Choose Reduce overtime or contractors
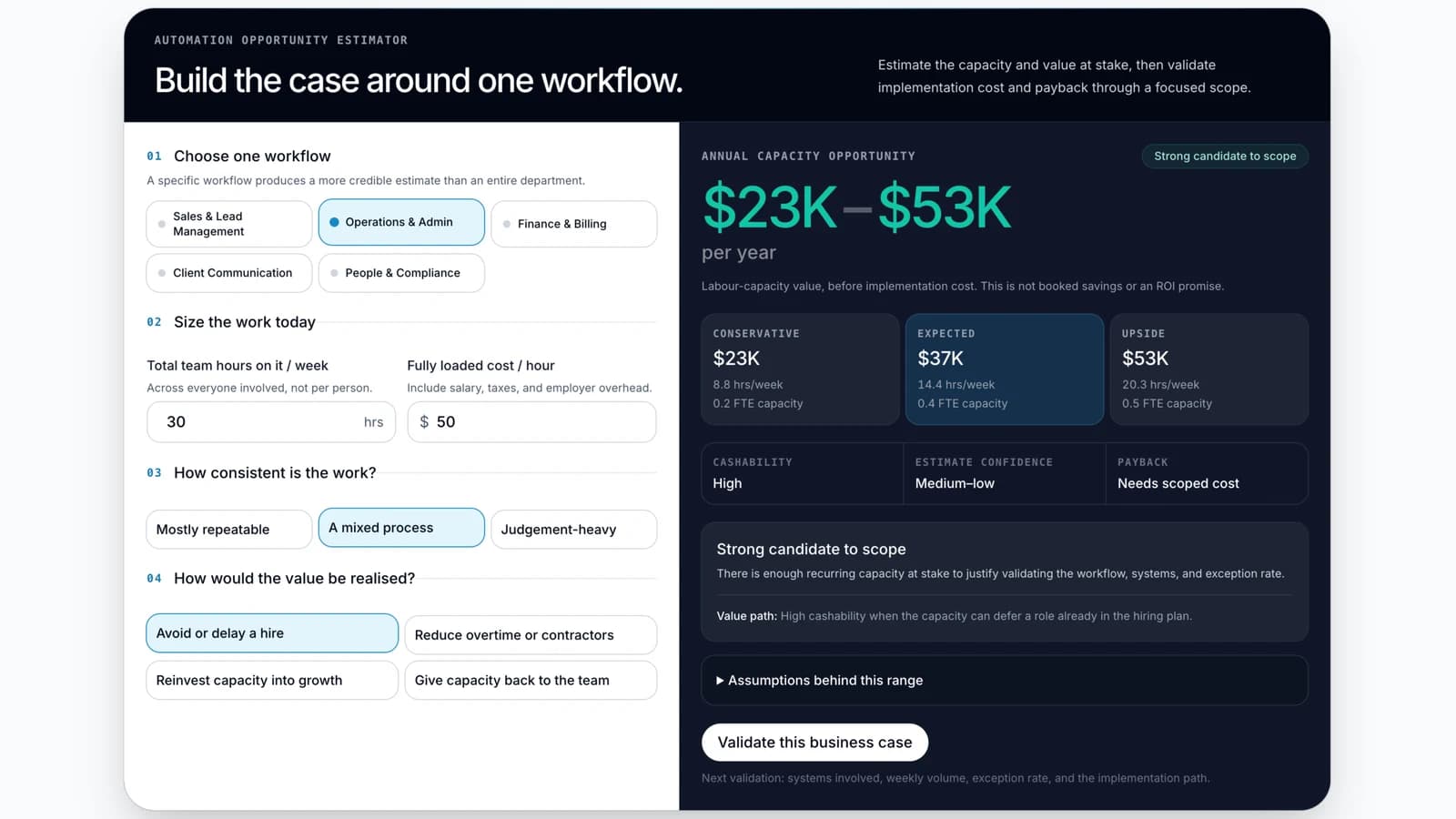This screenshot has height=819, width=1456. point(531,635)
